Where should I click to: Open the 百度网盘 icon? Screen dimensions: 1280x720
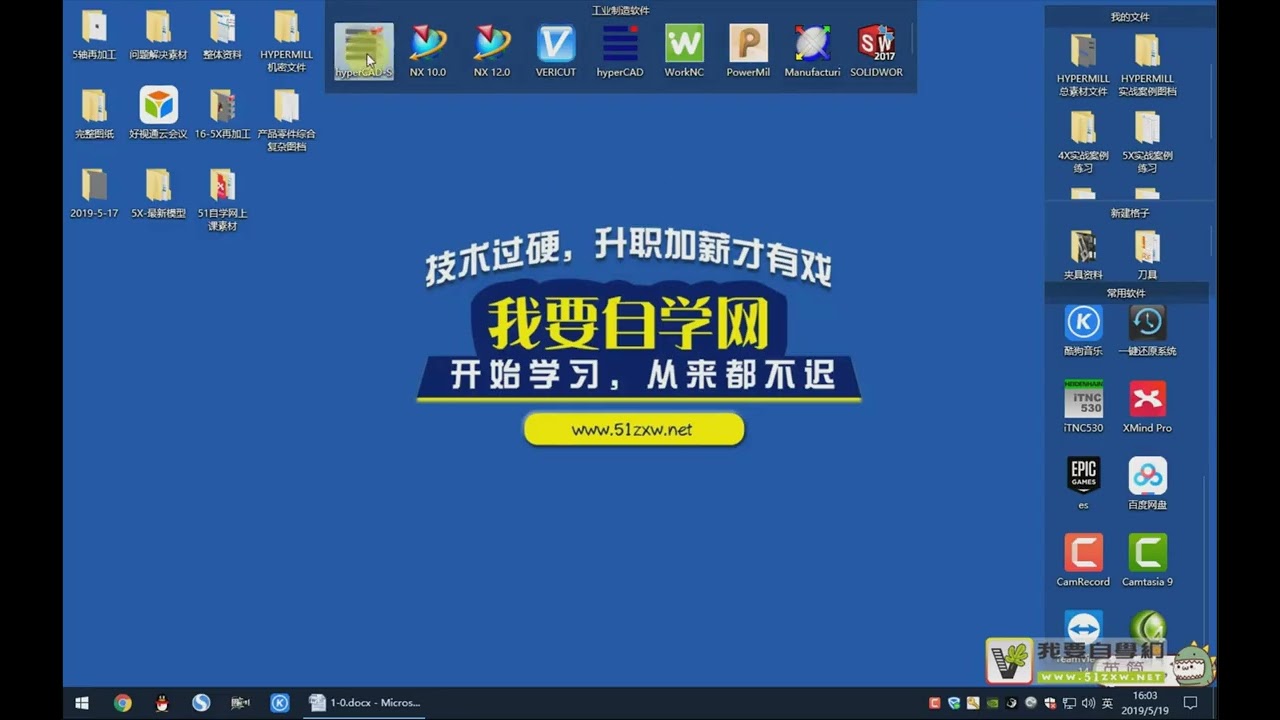1147,484
